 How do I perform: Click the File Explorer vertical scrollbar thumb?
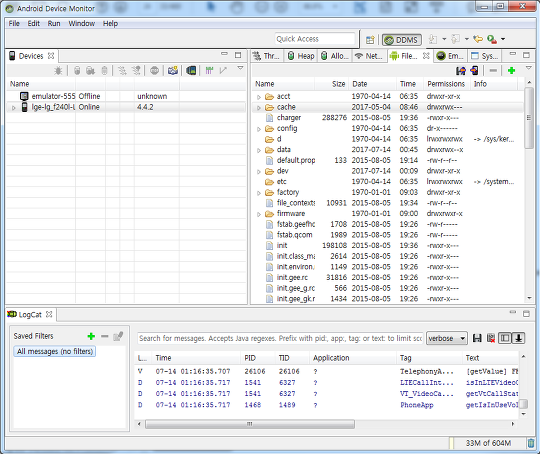529,118
